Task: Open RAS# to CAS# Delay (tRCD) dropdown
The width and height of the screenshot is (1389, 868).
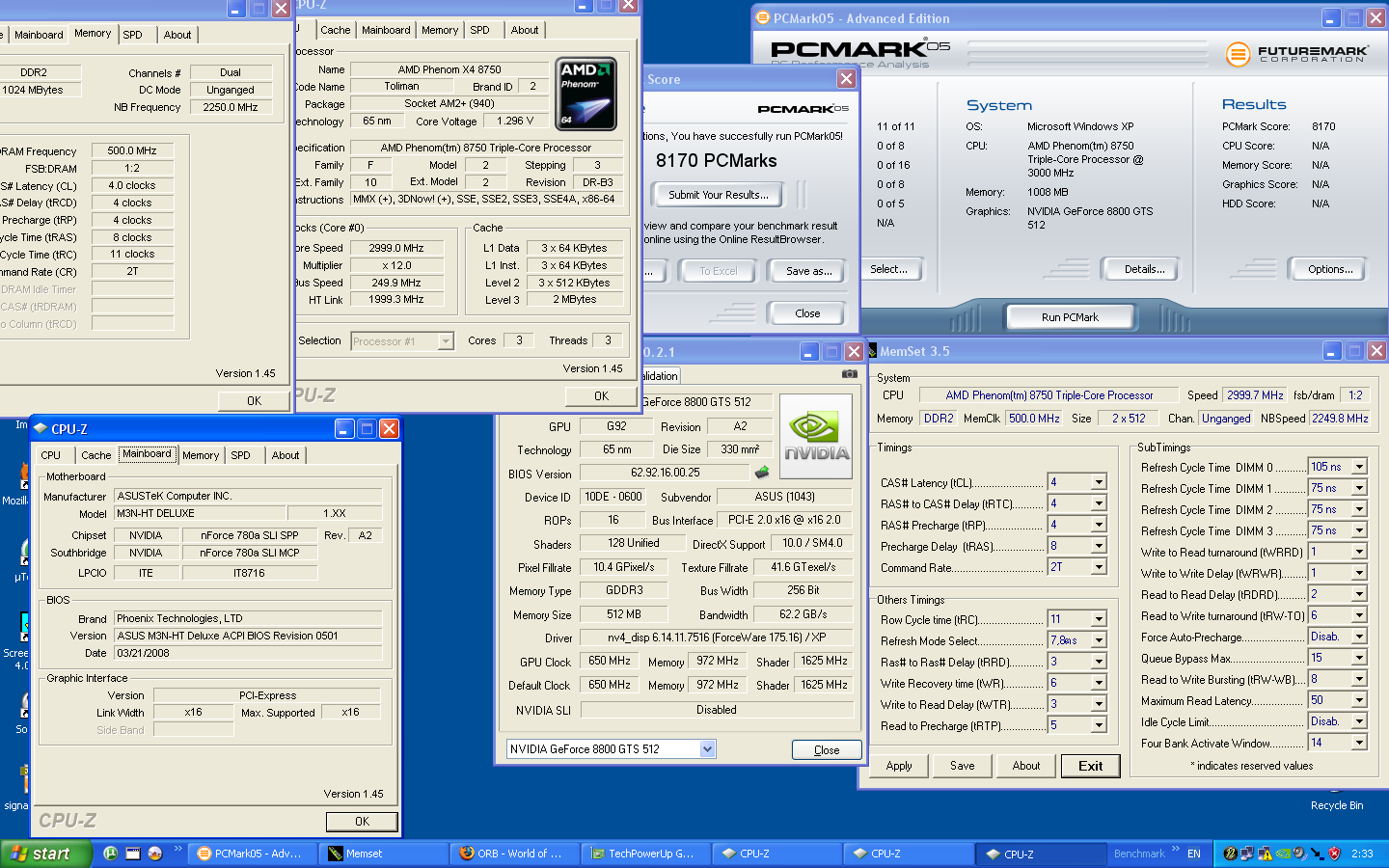Action: pyautogui.click(x=1099, y=503)
